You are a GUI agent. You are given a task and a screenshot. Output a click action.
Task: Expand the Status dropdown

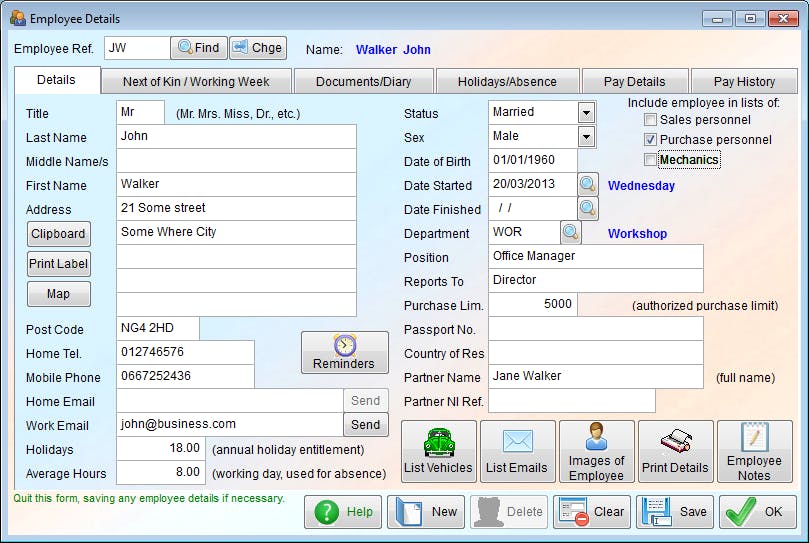click(586, 112)
